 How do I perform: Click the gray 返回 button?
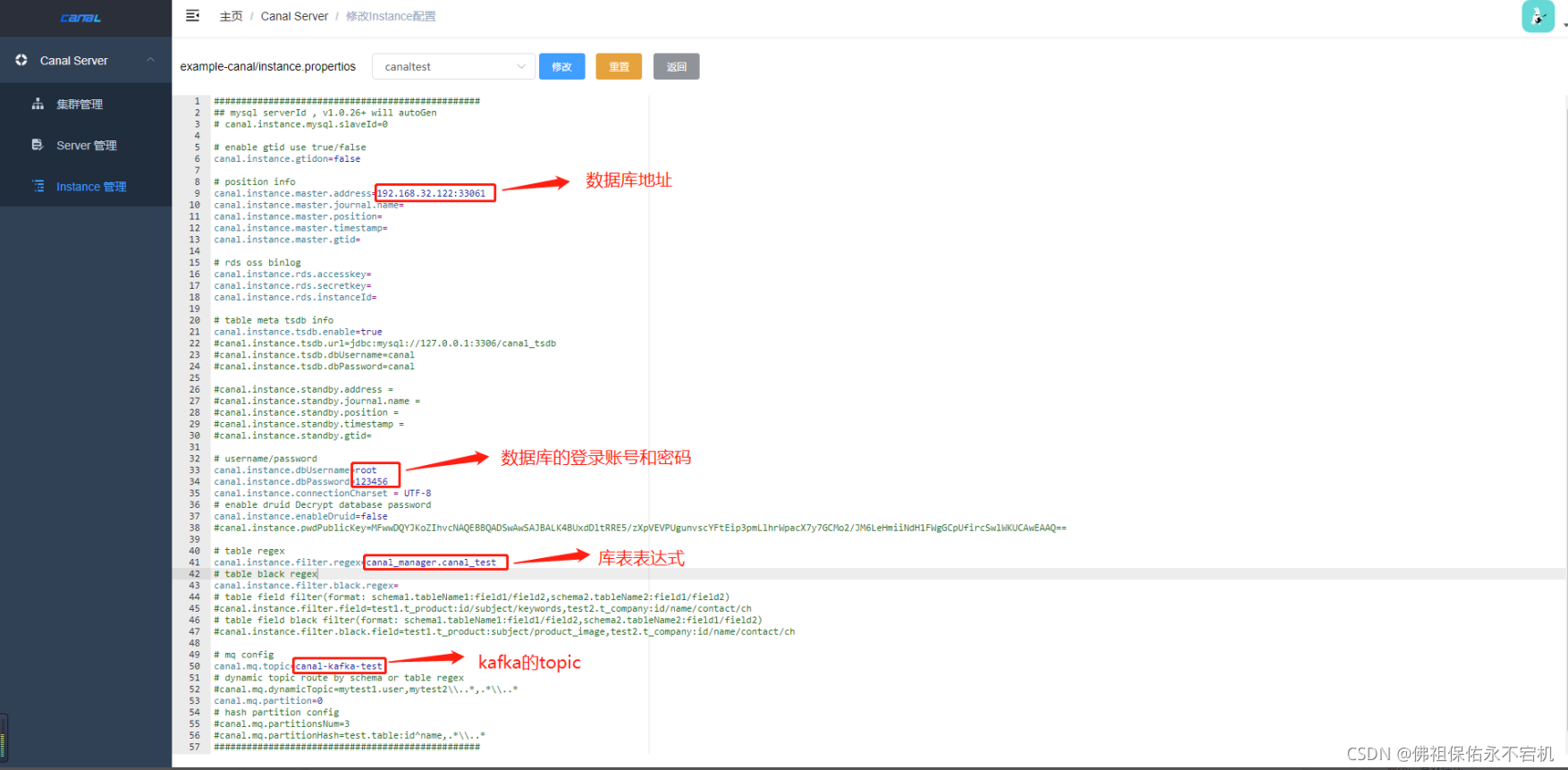point(677,66)
